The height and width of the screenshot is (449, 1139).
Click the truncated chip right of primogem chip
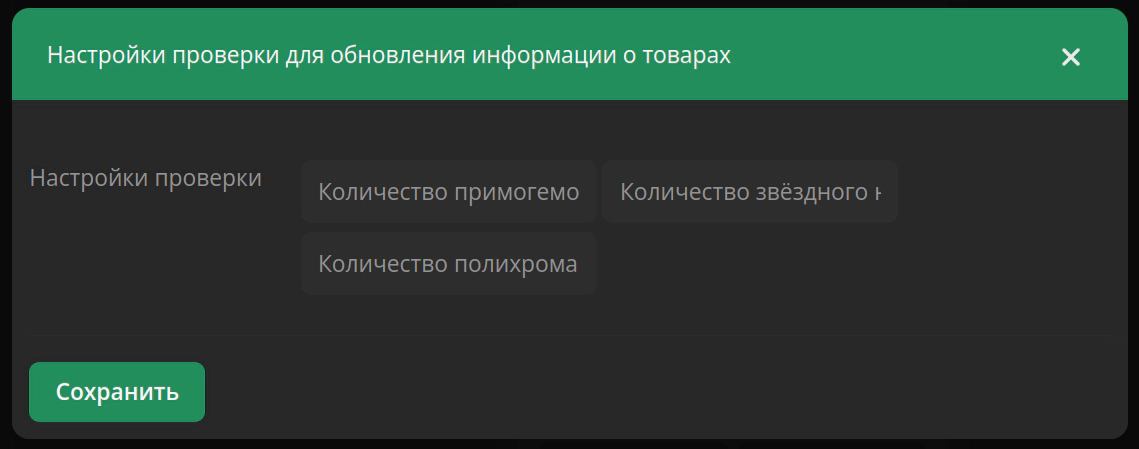pos(749,191)
